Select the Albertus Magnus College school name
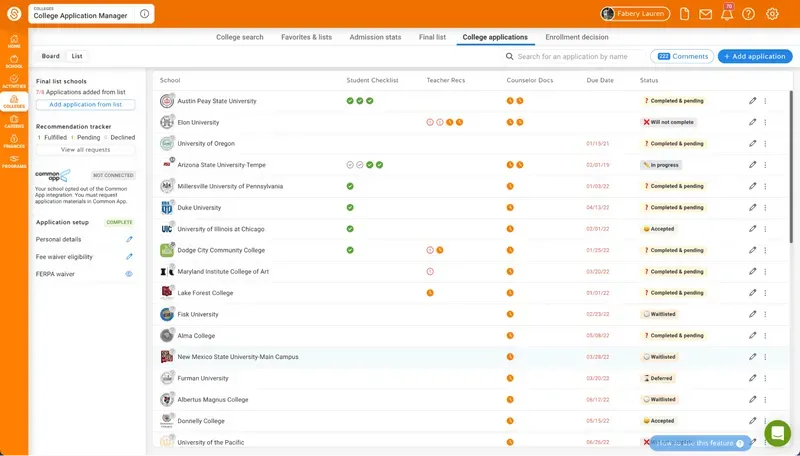 coord(213,399)
